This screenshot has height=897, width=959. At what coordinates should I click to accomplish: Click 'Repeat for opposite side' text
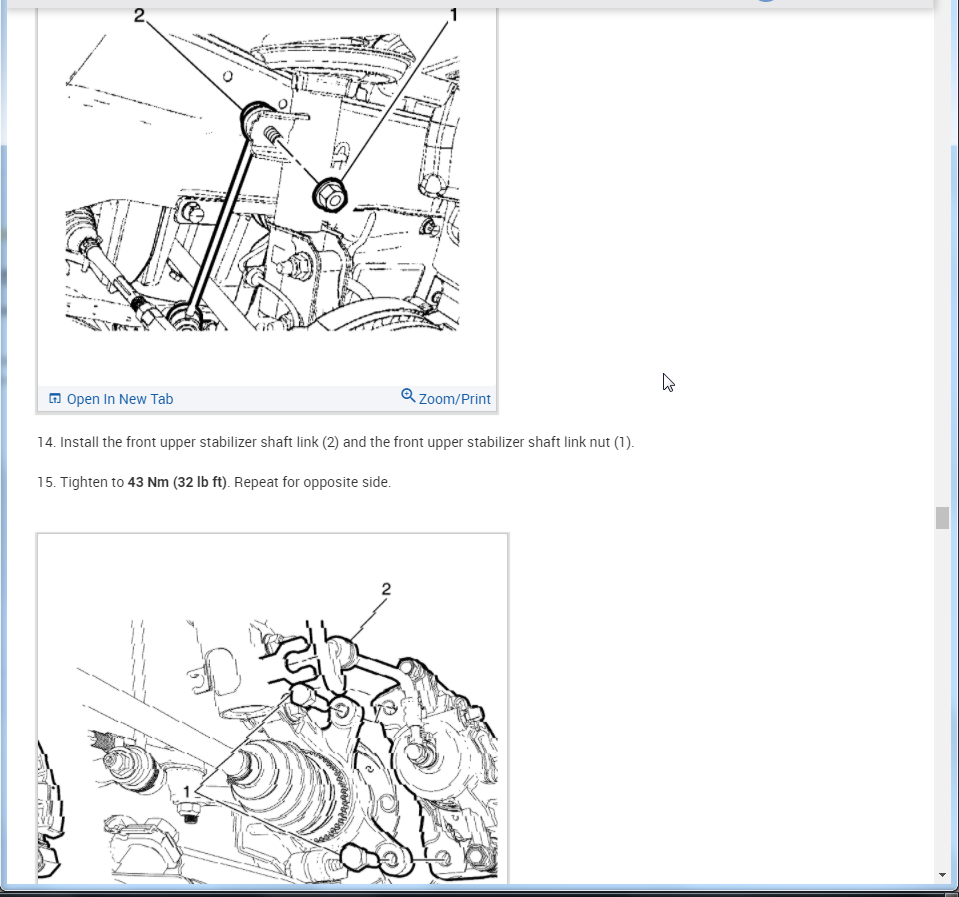(x=312, y=482)
